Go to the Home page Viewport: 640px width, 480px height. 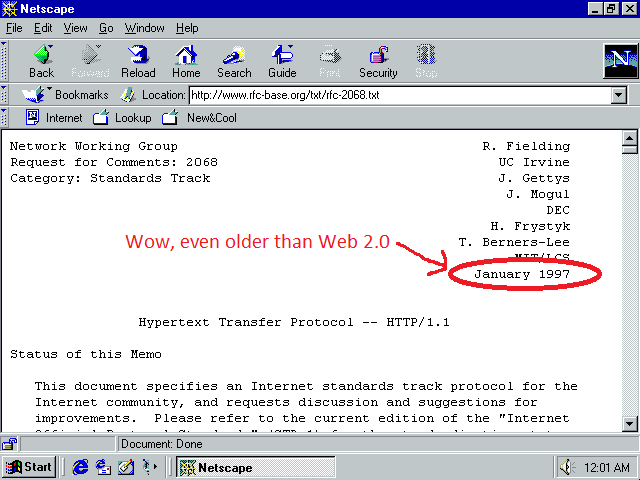click(186, 61)
